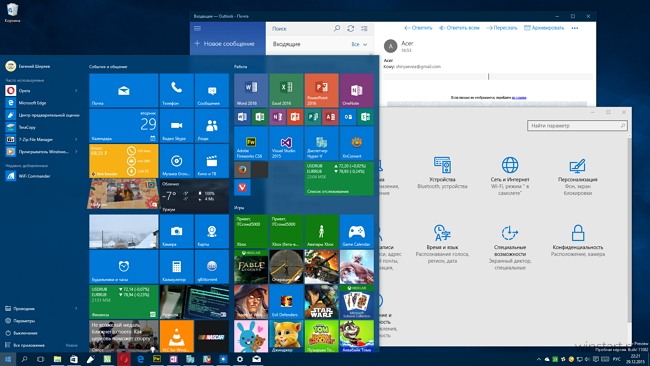Toggle the hamburger menu in Mail
The width and height of the screenshot is (650, 366).
click(197, 28)
